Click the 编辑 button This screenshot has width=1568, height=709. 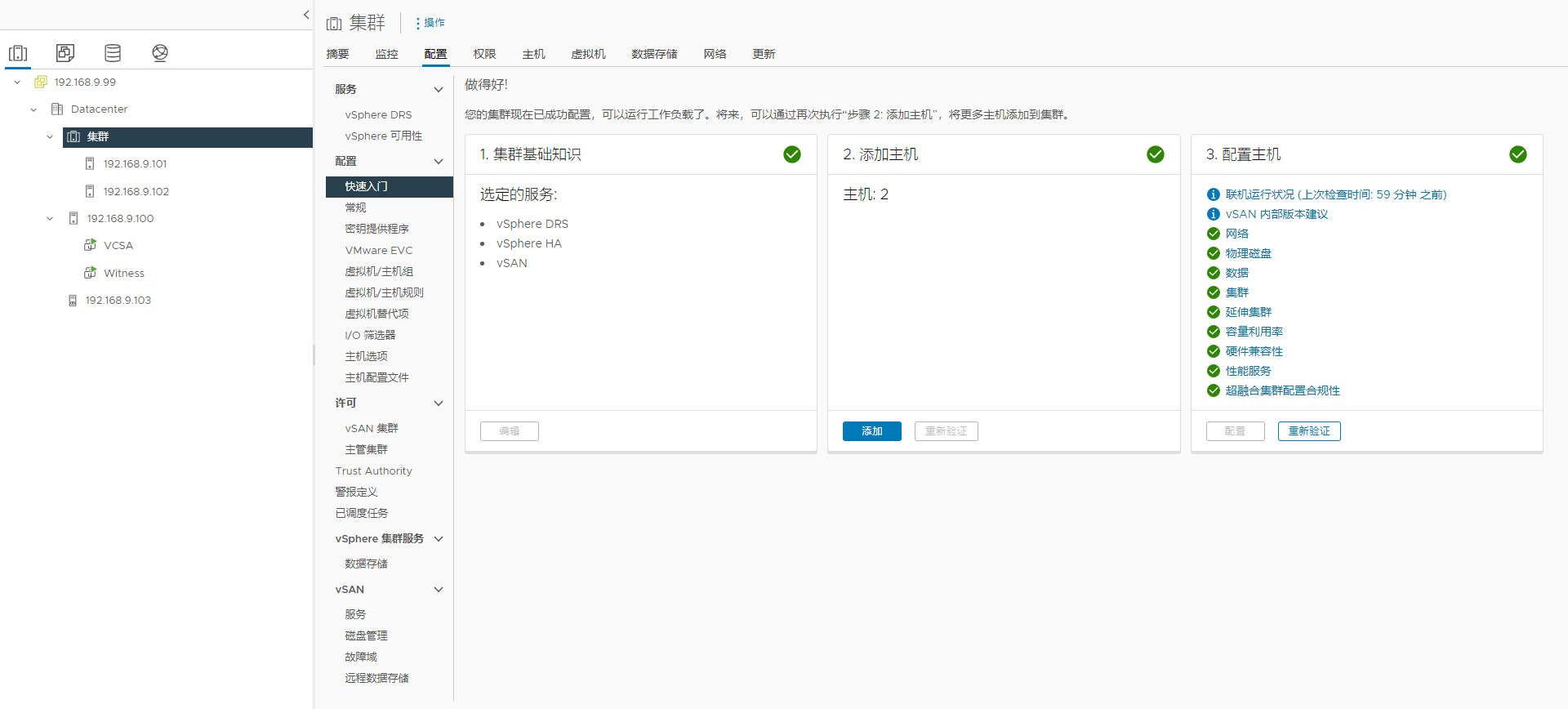click(510, 431)
